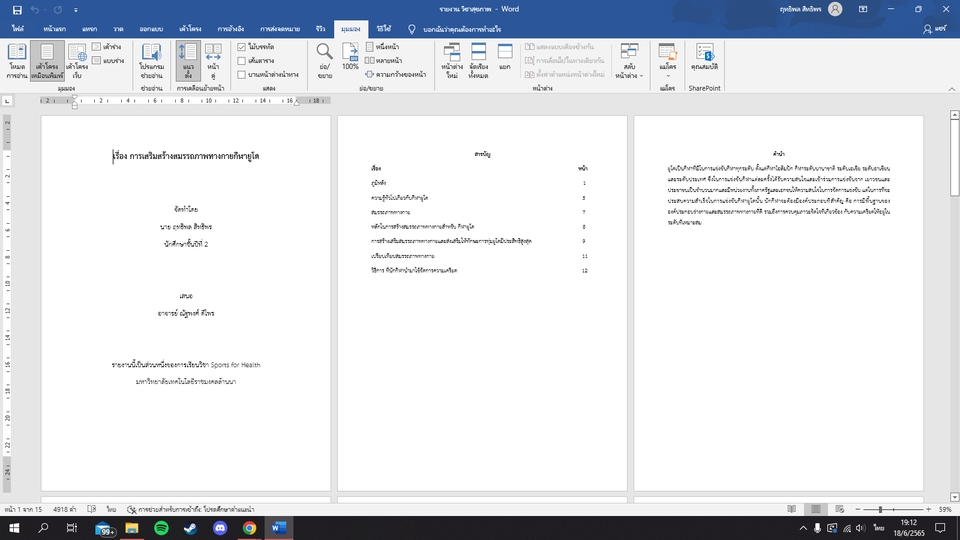Open Chrome from taskbar
Image resolution: width=960 pixels, height=540 pixels.
(x=249, y=528)
